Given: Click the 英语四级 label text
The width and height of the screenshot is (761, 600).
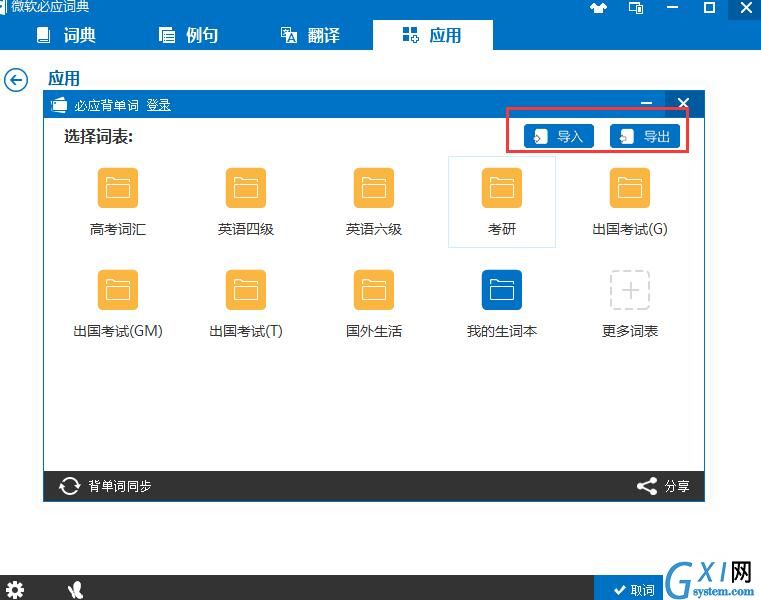Looking at the screenshot, I should [x=246, y=229].
